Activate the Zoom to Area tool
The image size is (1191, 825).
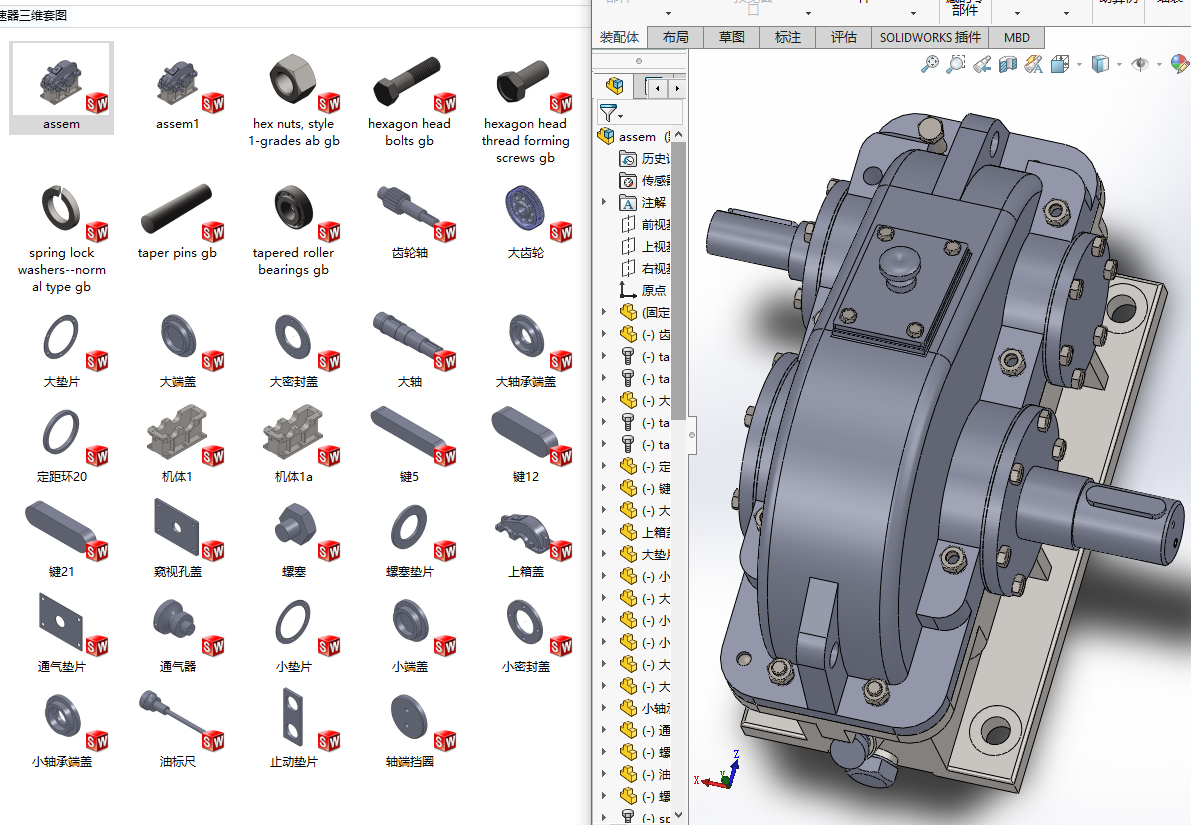(956, 64)
